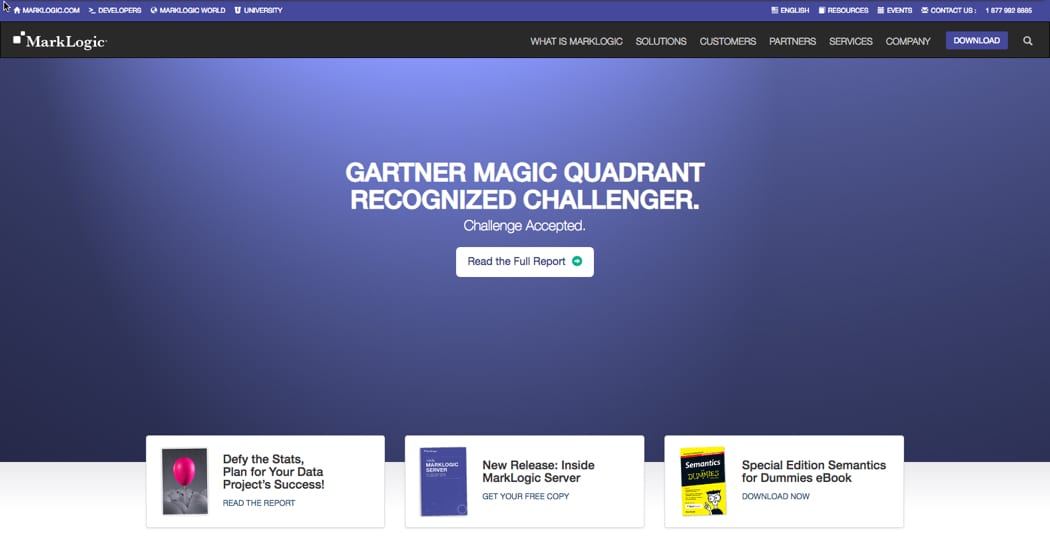Open the MARKLOGIC.COM top link
Viewport: 1050px width, 552px height.
click(x=51, y=10)
